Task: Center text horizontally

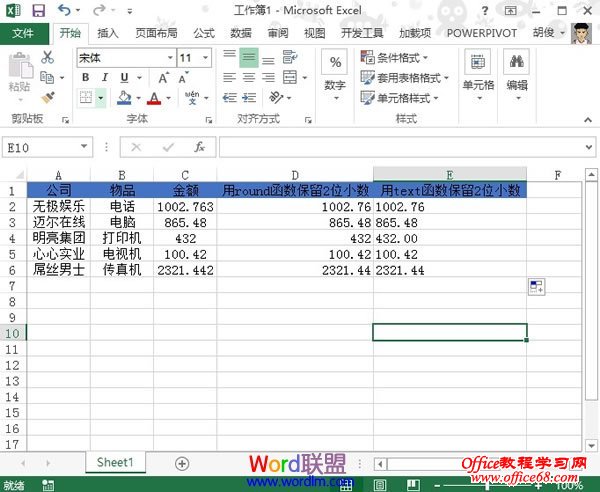Action: click(249, 78)
